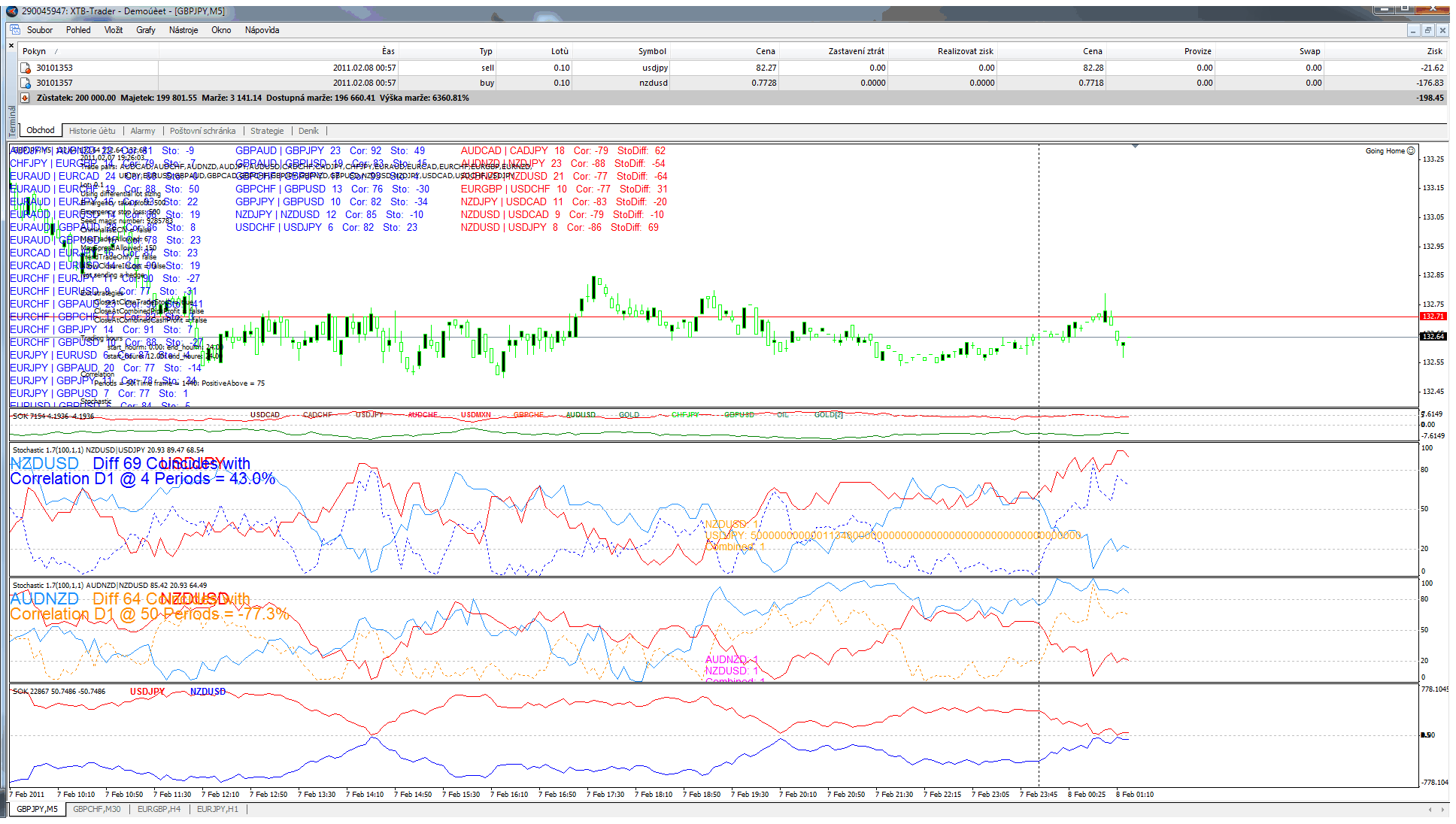Click the nzdusd symbol cell
1456x824 pixels.
(654, 83)
